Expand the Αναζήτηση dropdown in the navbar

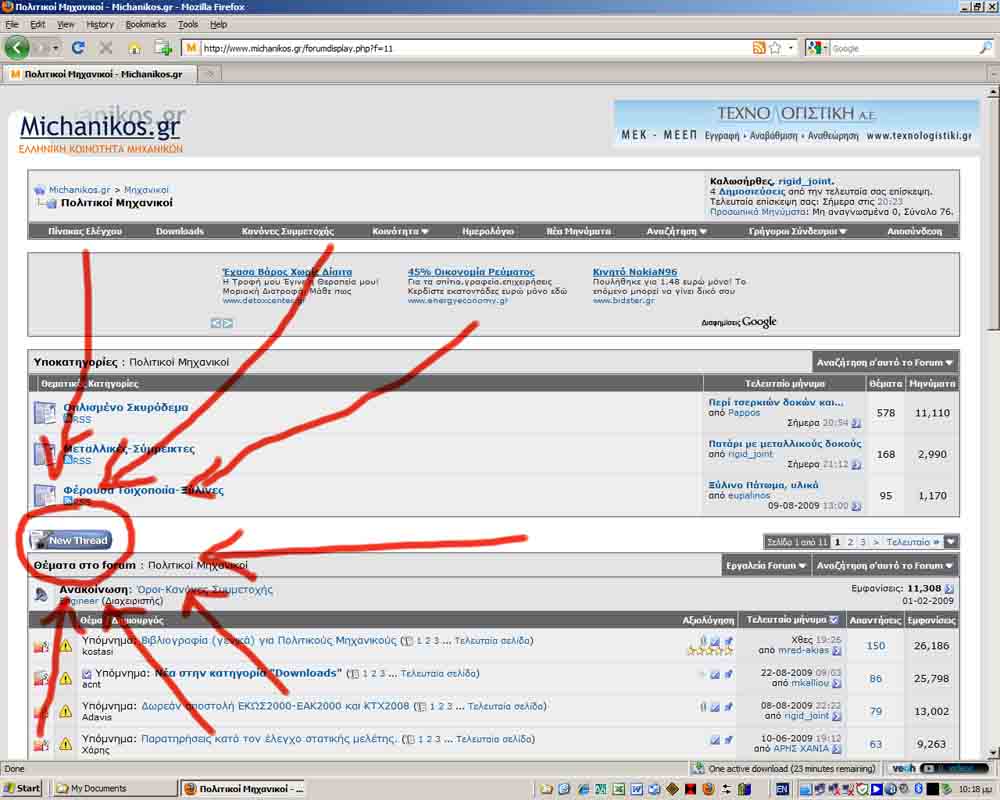pos(676,231)
